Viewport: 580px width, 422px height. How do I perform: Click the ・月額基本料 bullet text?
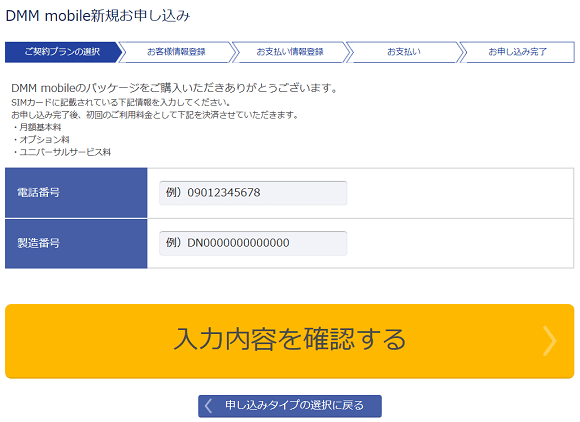point(37,127)
